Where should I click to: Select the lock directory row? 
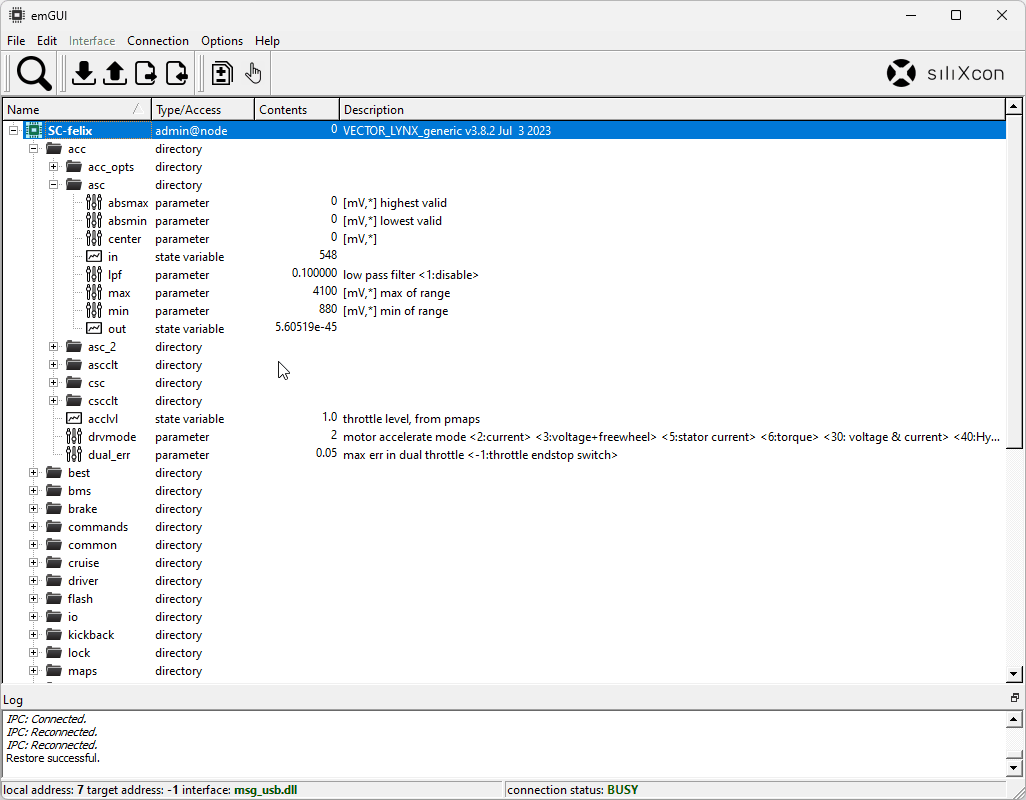[504, 653]
